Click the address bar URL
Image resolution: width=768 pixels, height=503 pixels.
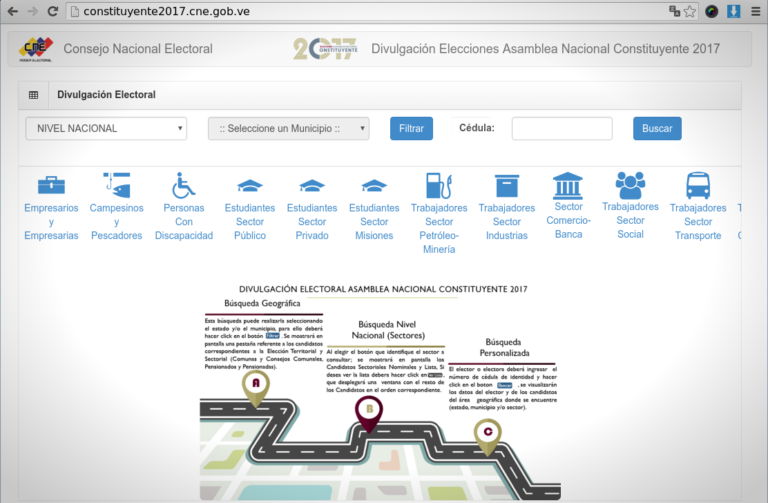coord(167,11)
